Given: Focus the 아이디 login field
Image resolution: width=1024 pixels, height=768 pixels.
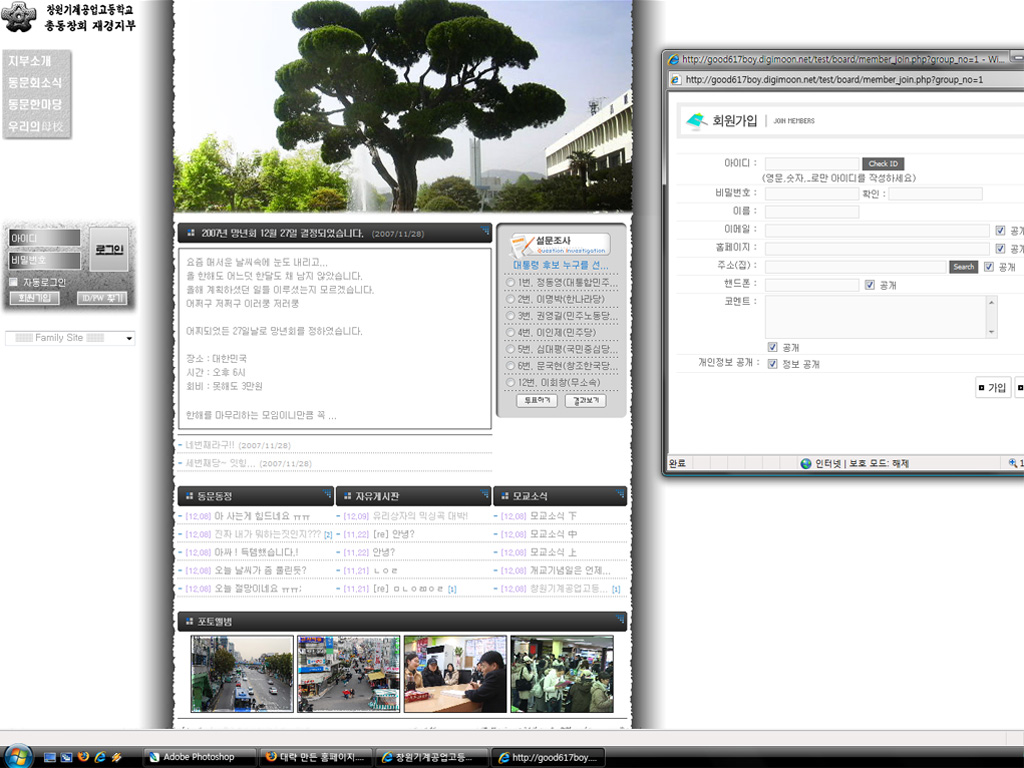Looking at the screenshot, I should 44,238.
